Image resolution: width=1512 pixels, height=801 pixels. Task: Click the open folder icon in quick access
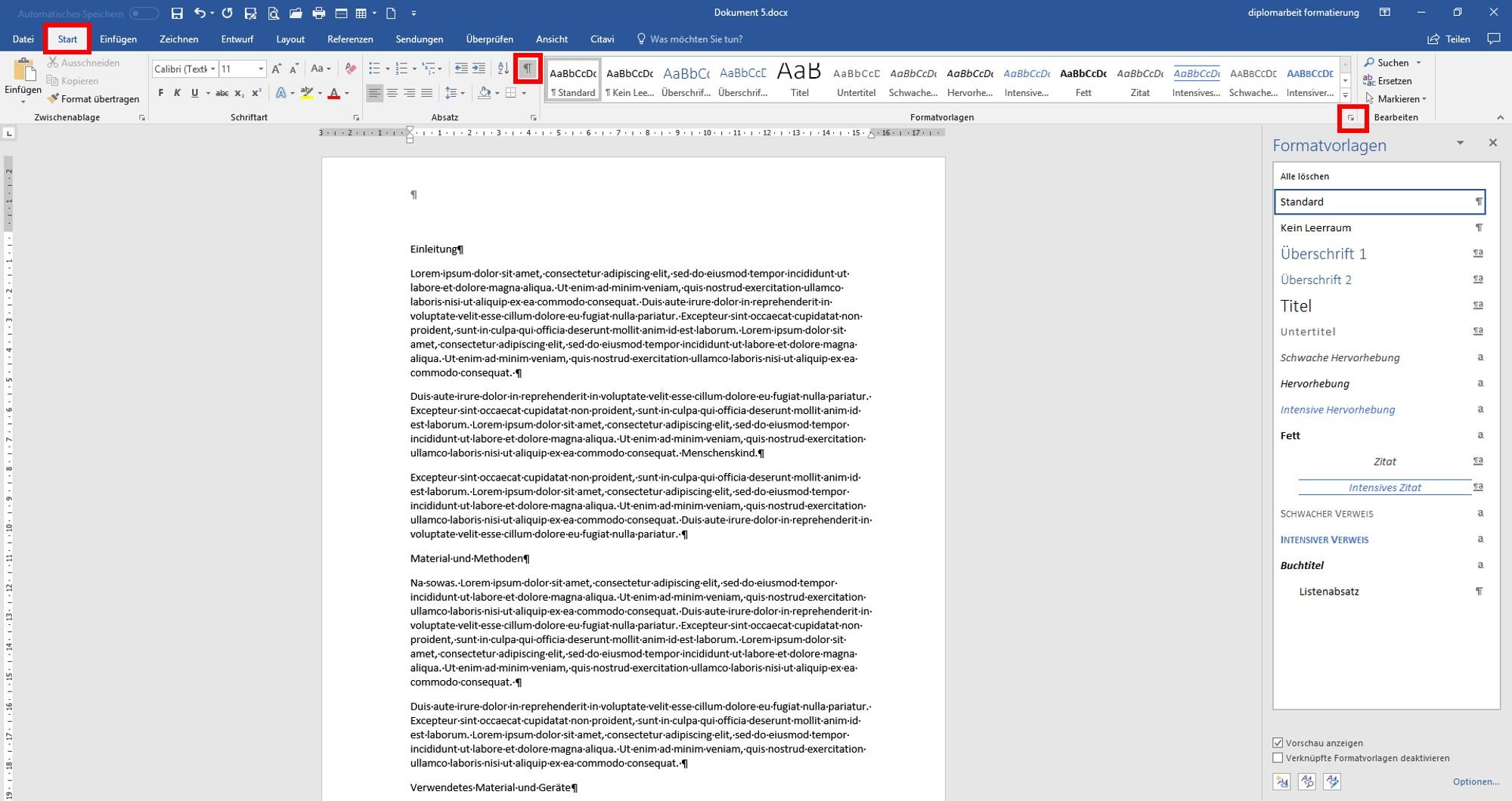pos(296,13)
